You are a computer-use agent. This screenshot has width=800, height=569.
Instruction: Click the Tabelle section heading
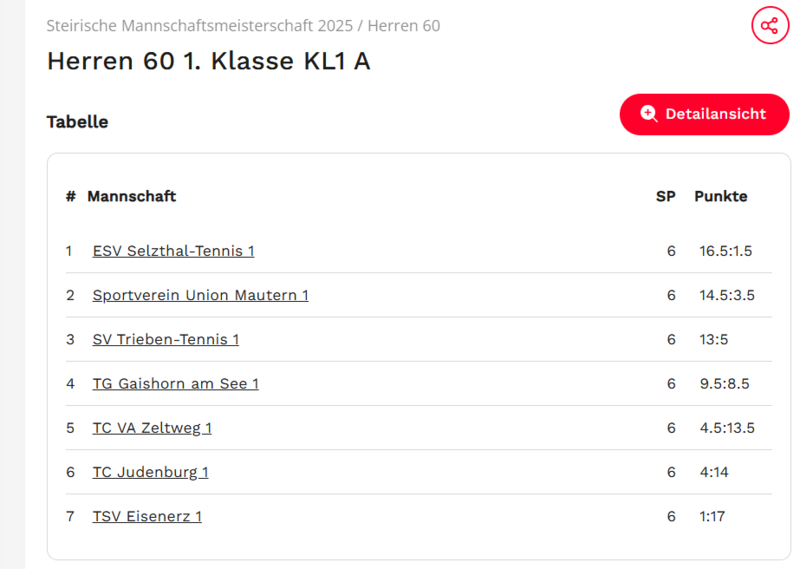[x=77, y=122]
